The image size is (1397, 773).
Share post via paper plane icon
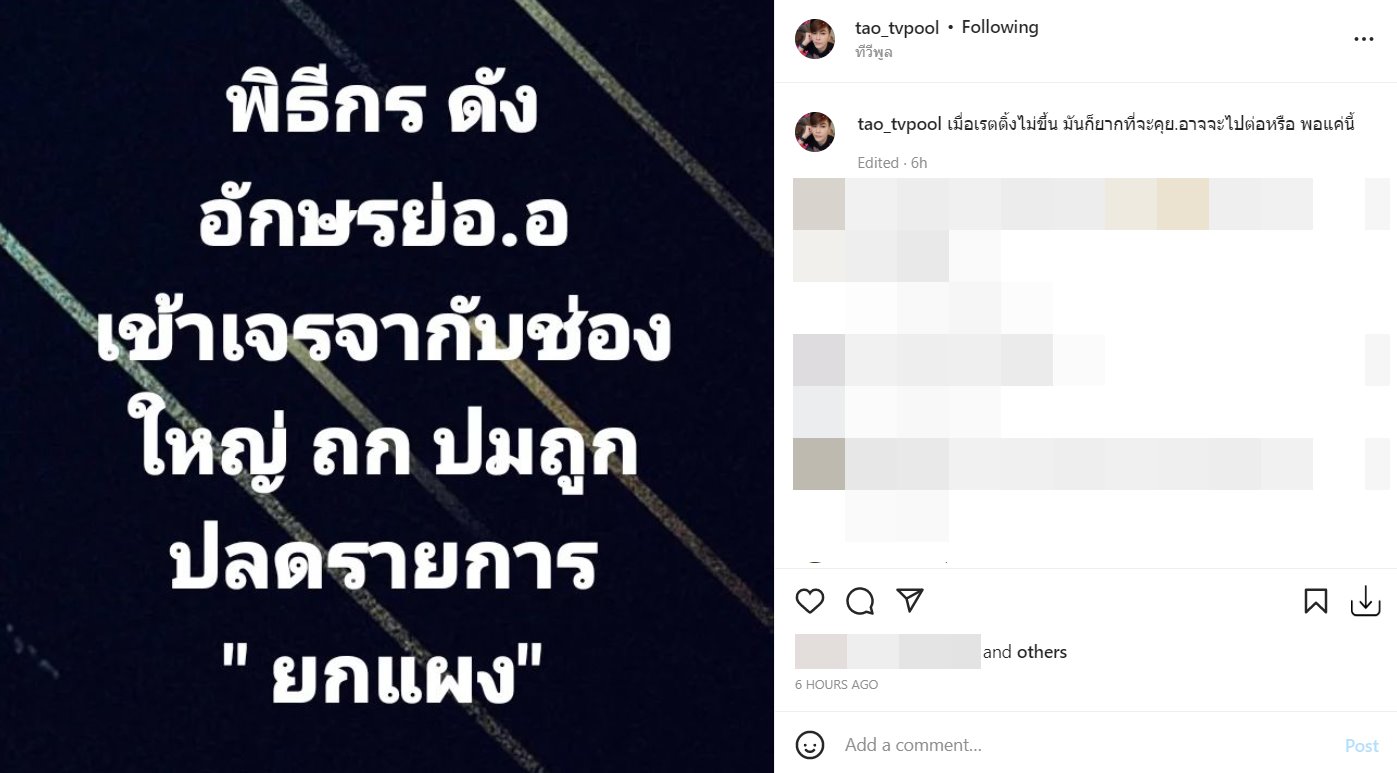(910, 600)
